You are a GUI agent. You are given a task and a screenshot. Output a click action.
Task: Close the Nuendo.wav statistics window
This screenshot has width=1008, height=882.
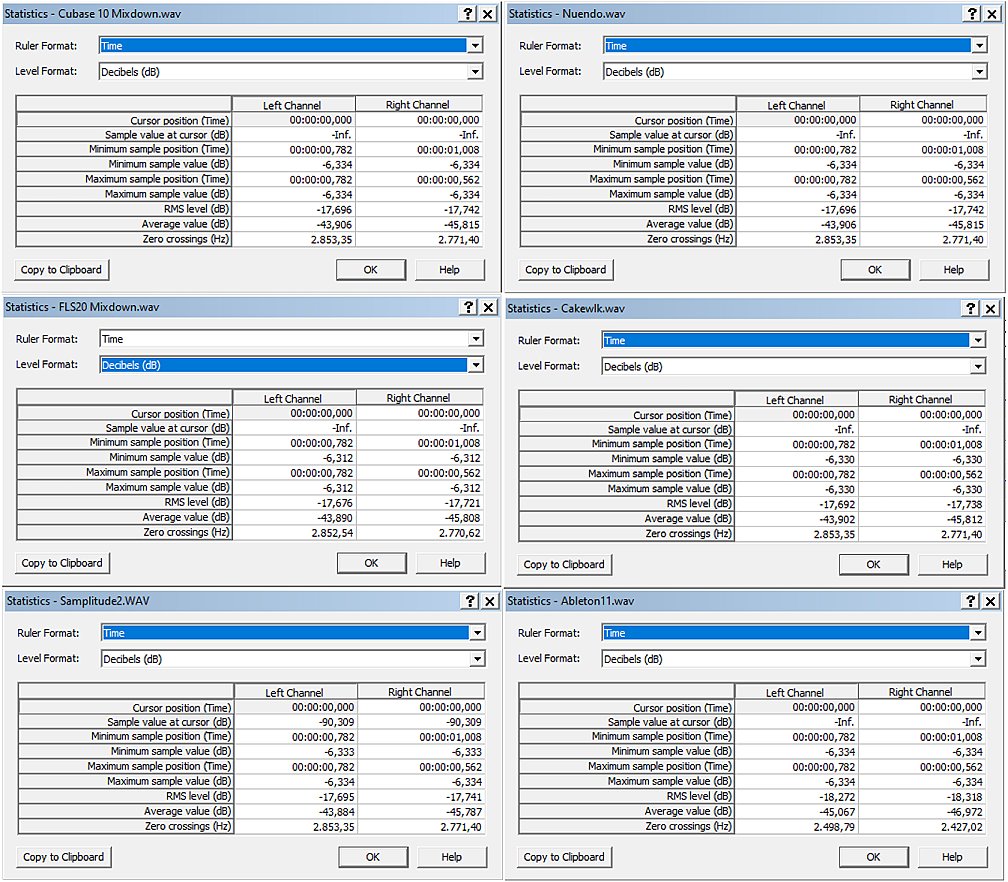(992, 14)
